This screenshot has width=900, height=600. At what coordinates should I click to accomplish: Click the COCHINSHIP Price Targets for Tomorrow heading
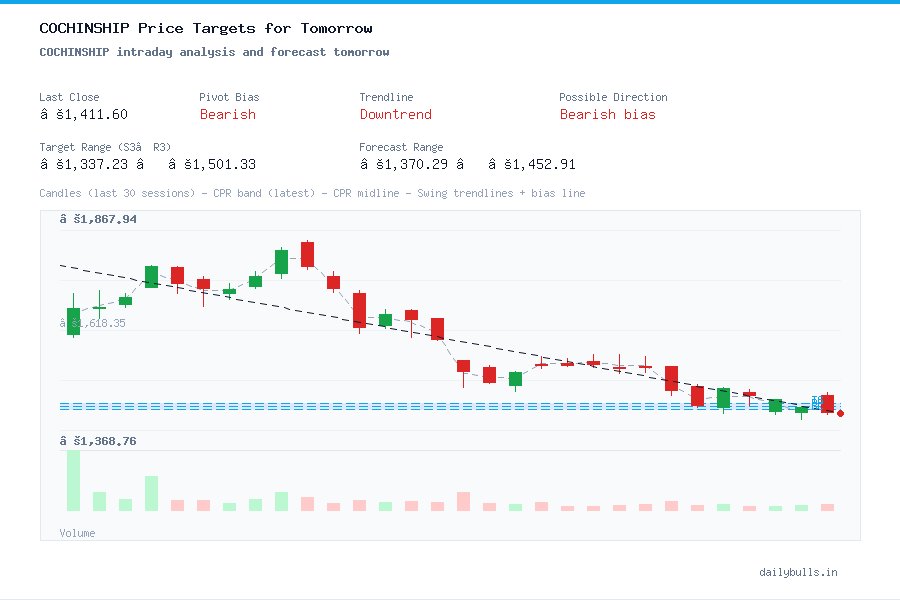pyautogui.click(x=205, y=28)
